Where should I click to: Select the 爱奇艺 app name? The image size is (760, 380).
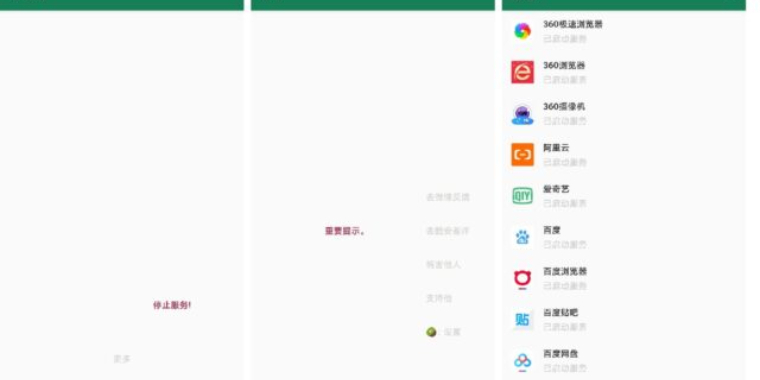(556, 189)
